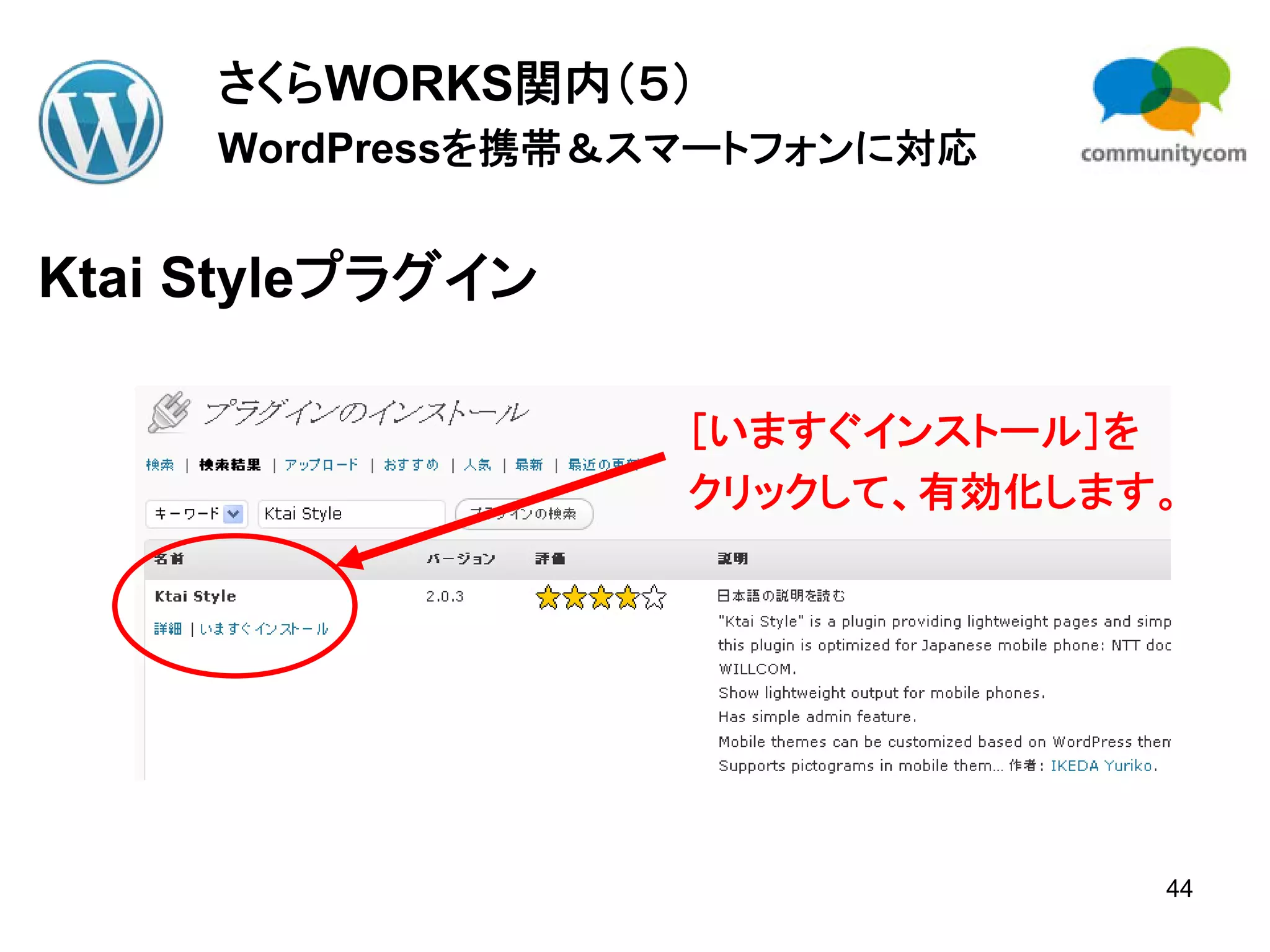This screenshot has width=1270, height=952.
Task: Click the slide page number 44
Action: point(1179,888)
